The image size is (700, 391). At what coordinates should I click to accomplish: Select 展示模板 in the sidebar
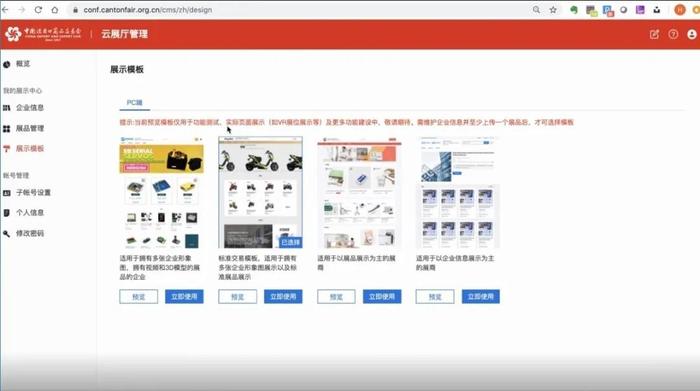click(x=29, y=148)
